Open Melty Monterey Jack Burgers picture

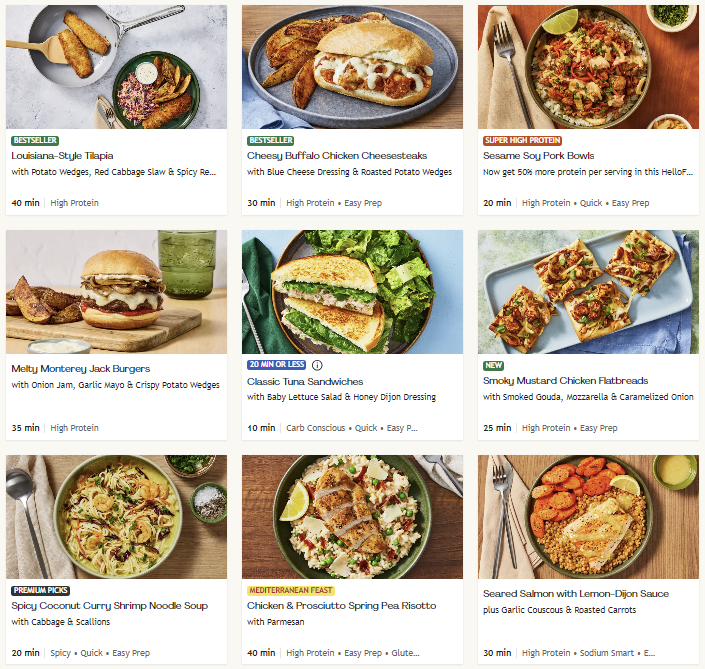tap(116, 292)
